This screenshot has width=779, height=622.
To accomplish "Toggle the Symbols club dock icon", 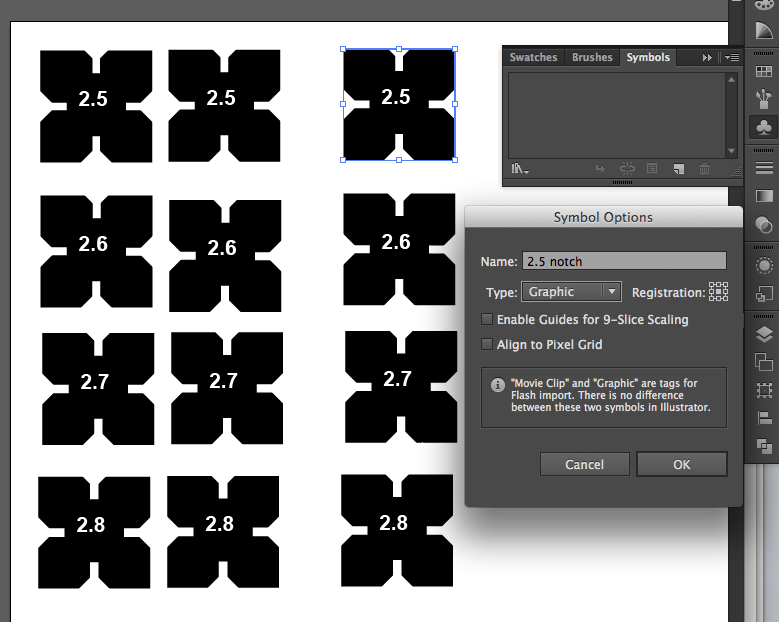I will [x=764, y=127].
